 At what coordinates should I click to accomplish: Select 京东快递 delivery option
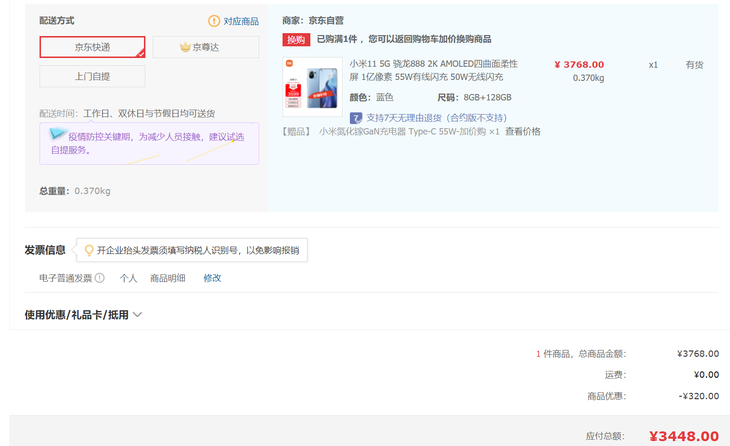(92, 47)
